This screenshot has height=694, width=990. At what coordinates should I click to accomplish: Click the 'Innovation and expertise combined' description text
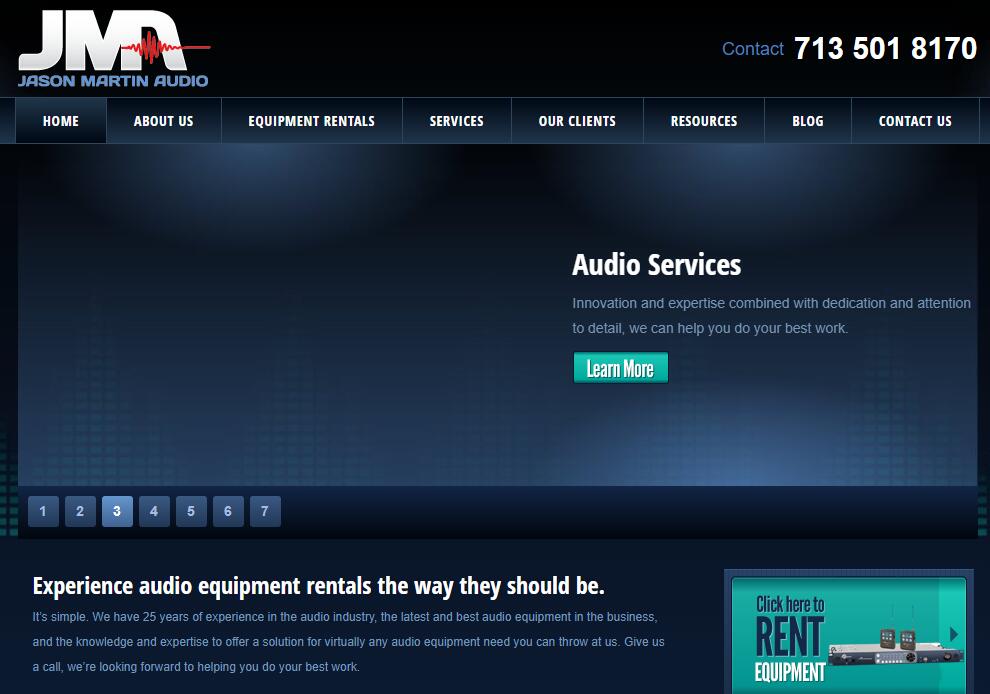[772, 316]
